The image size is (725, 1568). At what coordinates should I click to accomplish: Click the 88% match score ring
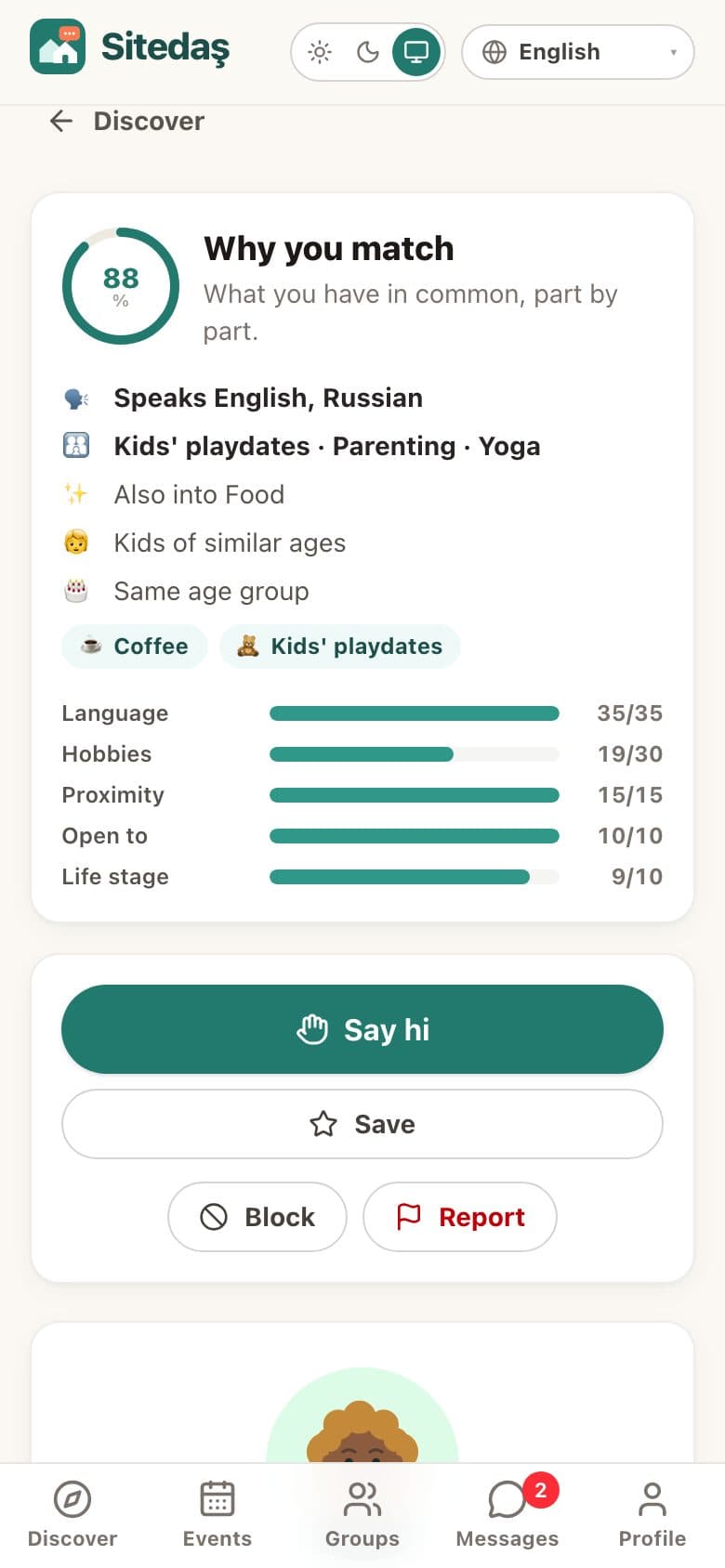[x=121, y=286]
